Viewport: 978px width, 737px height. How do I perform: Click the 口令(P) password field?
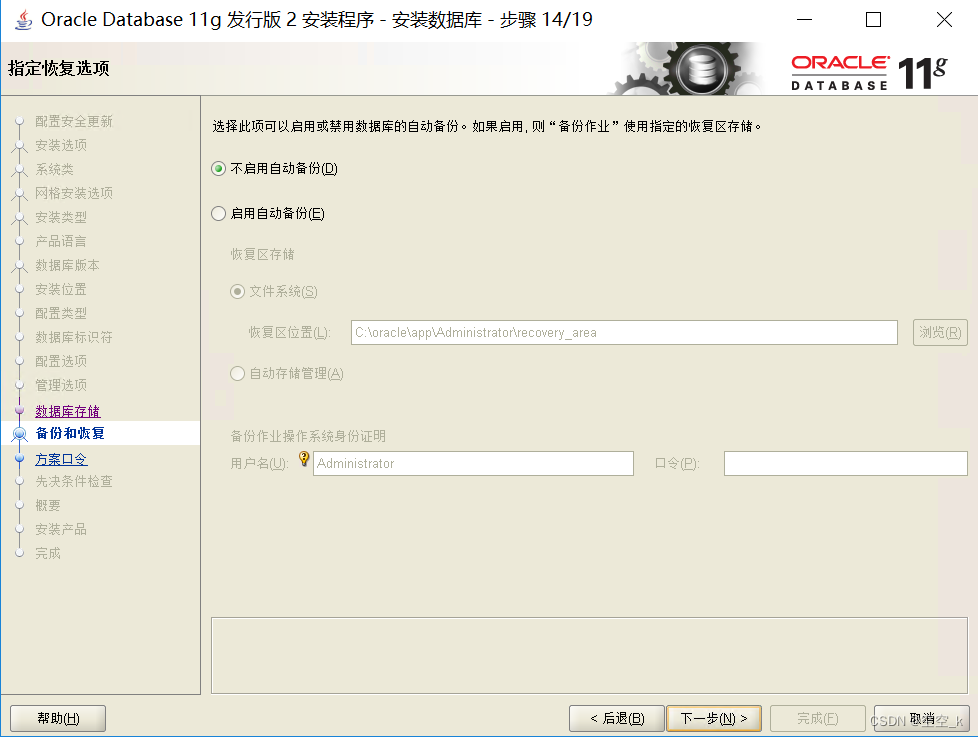[x=845, y=463]
